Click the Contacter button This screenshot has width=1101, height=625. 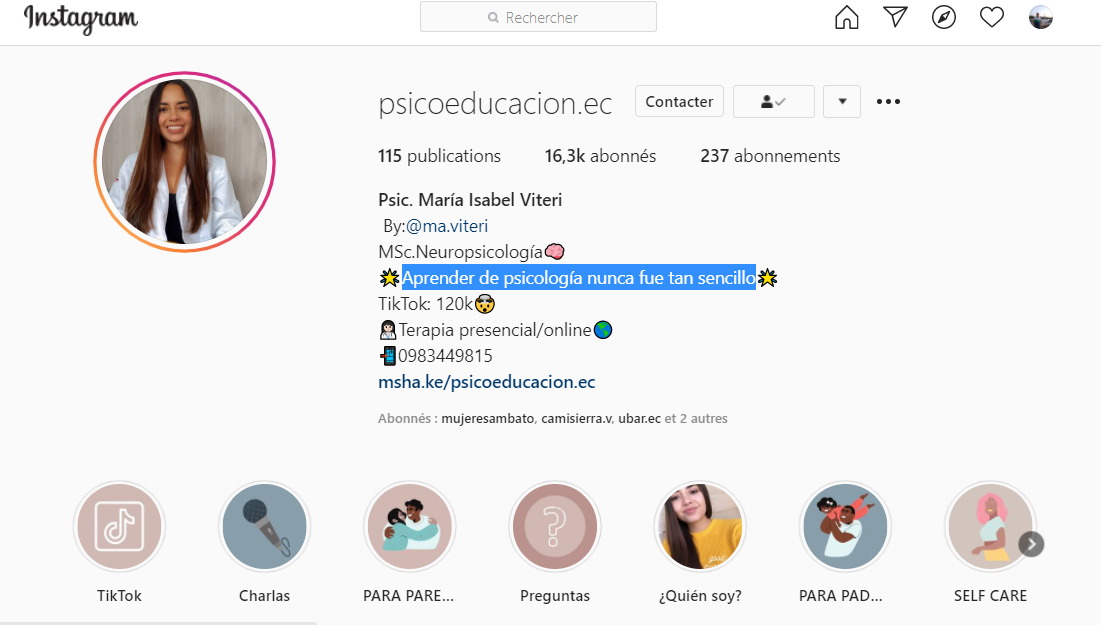coord(679,102)
